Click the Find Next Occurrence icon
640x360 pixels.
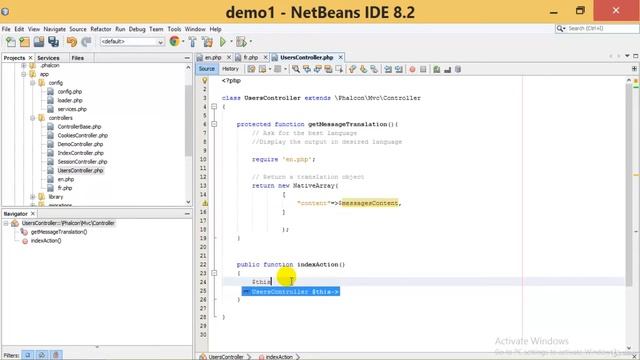pyautogui.click(x=317, y=69)
